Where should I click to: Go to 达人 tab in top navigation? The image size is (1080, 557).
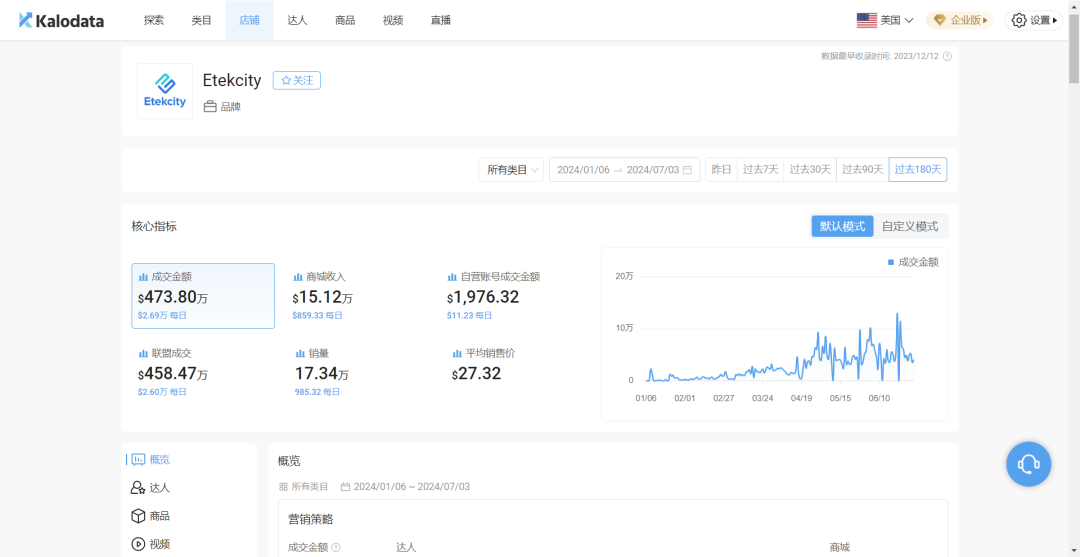[x=297, y=20]
